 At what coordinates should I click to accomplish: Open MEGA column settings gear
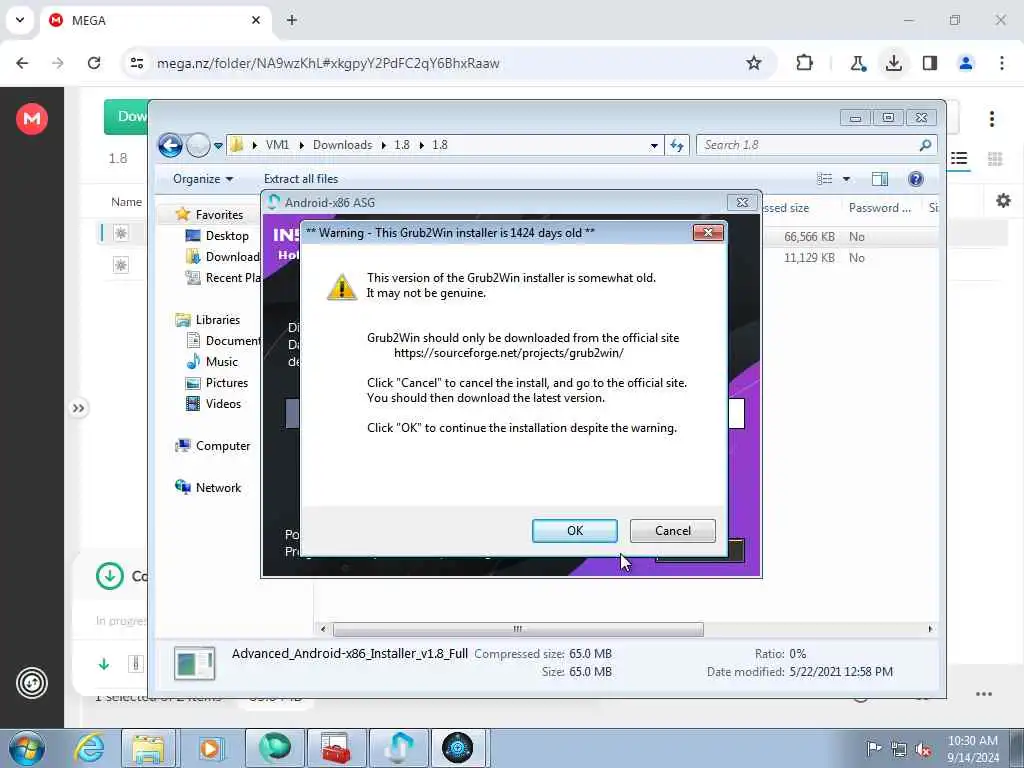click(x=1003, y=201)
